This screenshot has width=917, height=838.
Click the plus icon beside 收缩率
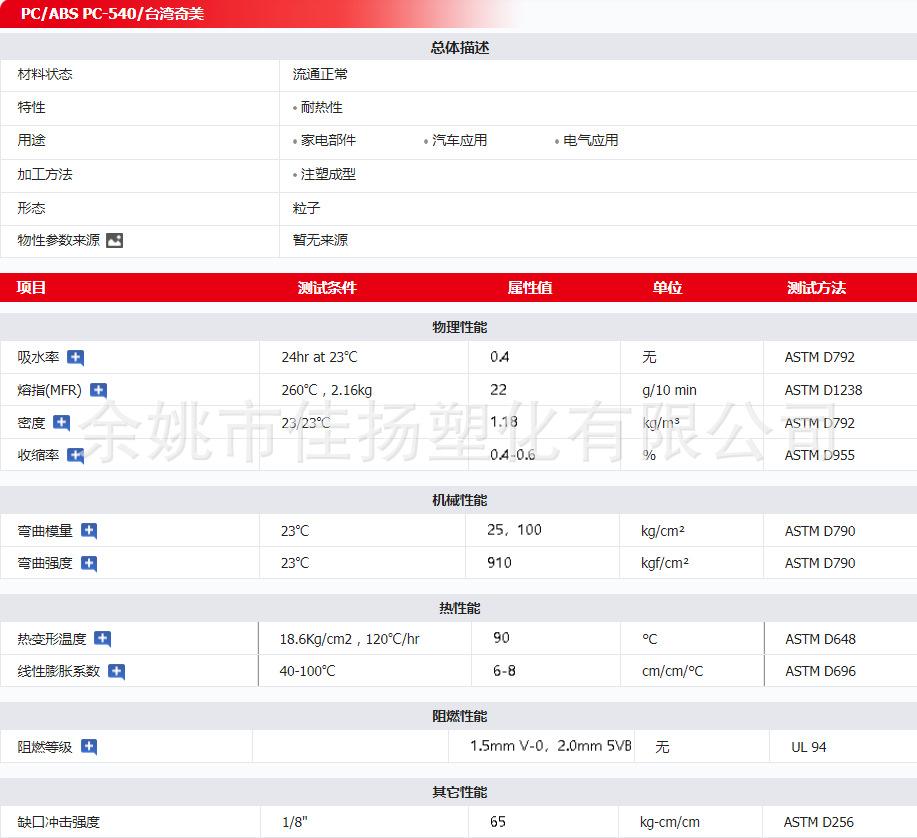pyautogui.click(x=75, y=455)
